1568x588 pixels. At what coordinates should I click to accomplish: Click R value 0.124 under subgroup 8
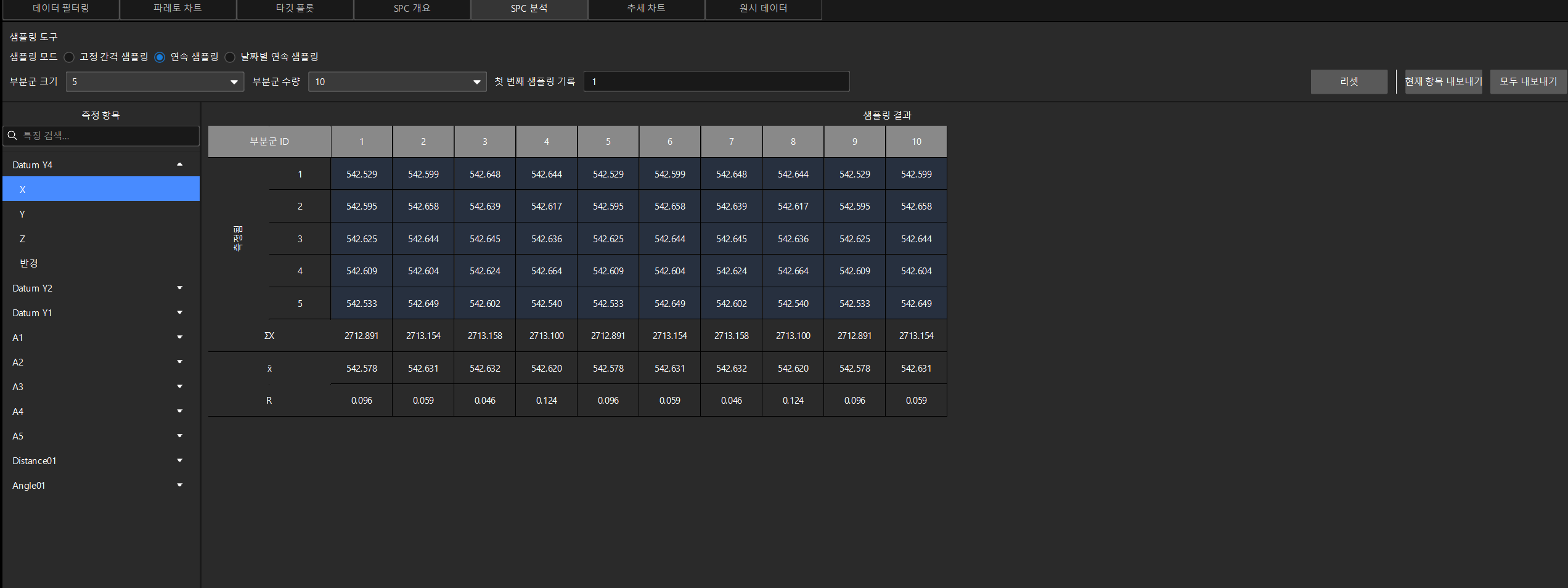pyautogui.click(x=793, y=401)
